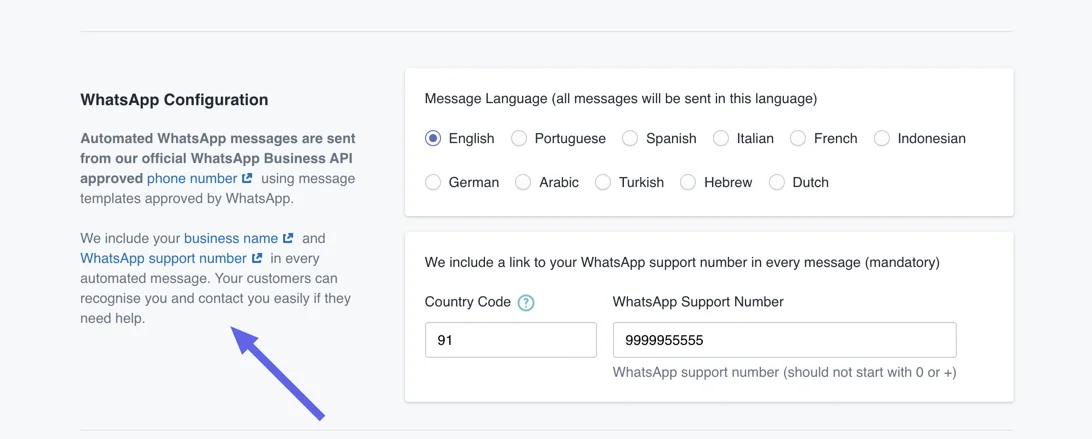Image resolution: width=1092 pixels, height=439 pixels.
Task: Click the Country Code help question-mark icon
Action: tap(526, 302)
